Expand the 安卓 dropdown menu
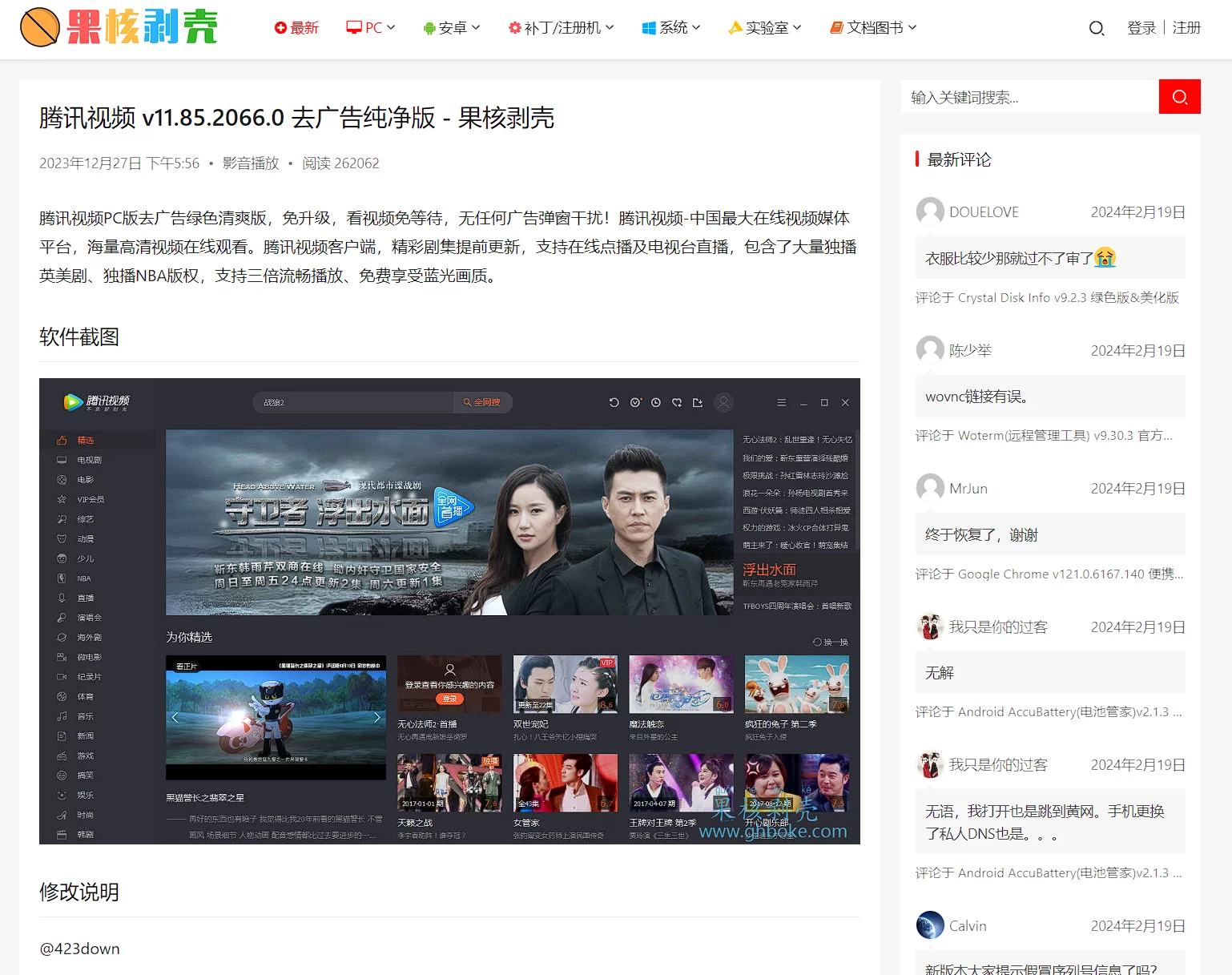 tap(451, 28)
